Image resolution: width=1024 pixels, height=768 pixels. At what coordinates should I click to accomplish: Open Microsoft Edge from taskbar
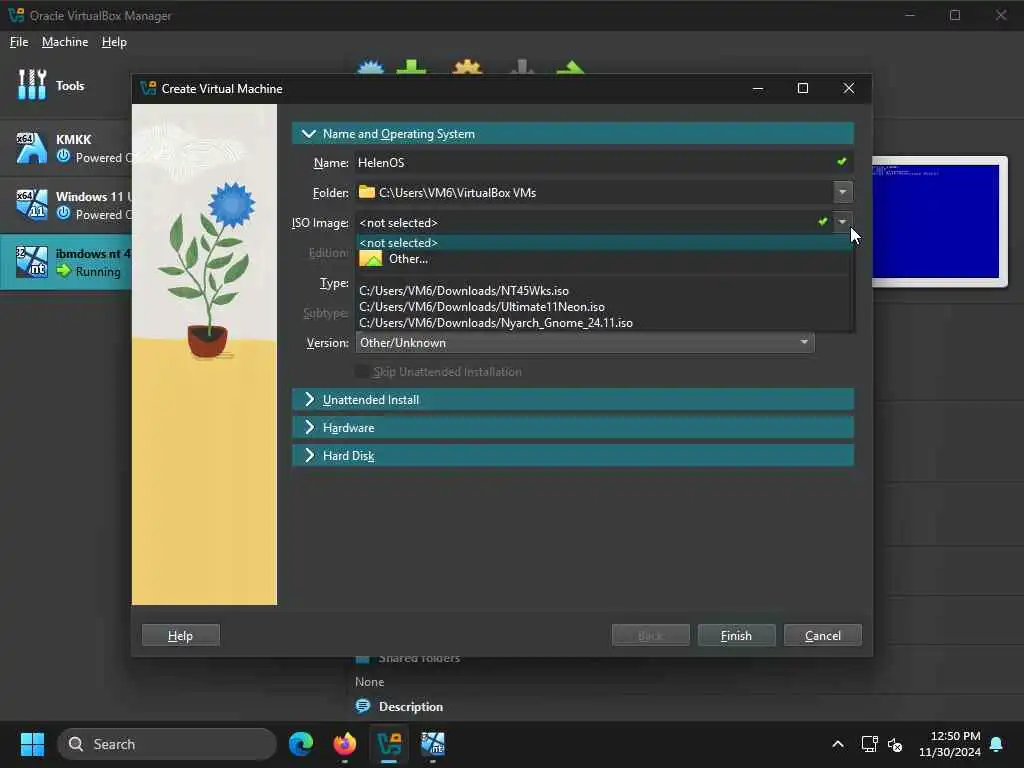301,744
